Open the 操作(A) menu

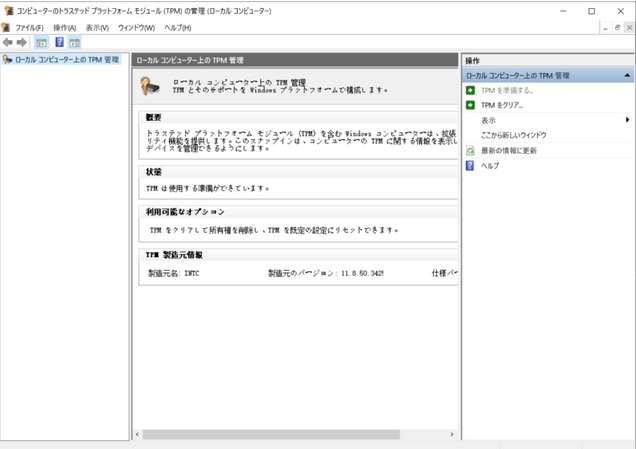coord(64,27)
